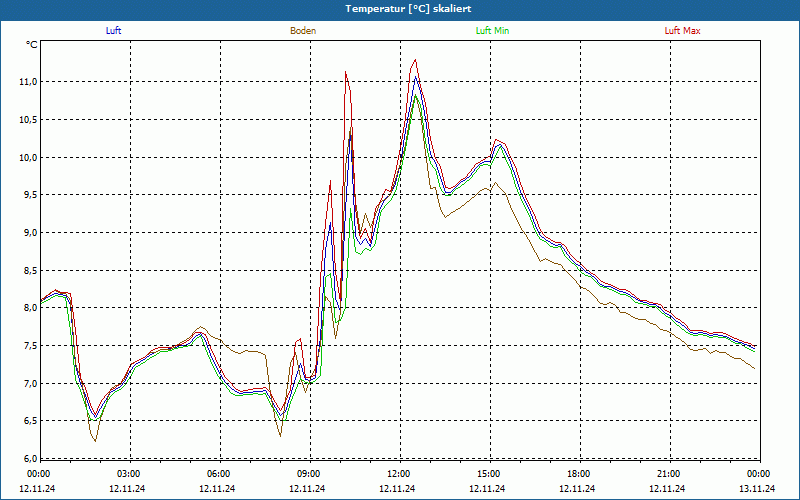Screen dimensions: 800x500
Task: Select the 03:00 time axis label
Action: click(128, 474)
